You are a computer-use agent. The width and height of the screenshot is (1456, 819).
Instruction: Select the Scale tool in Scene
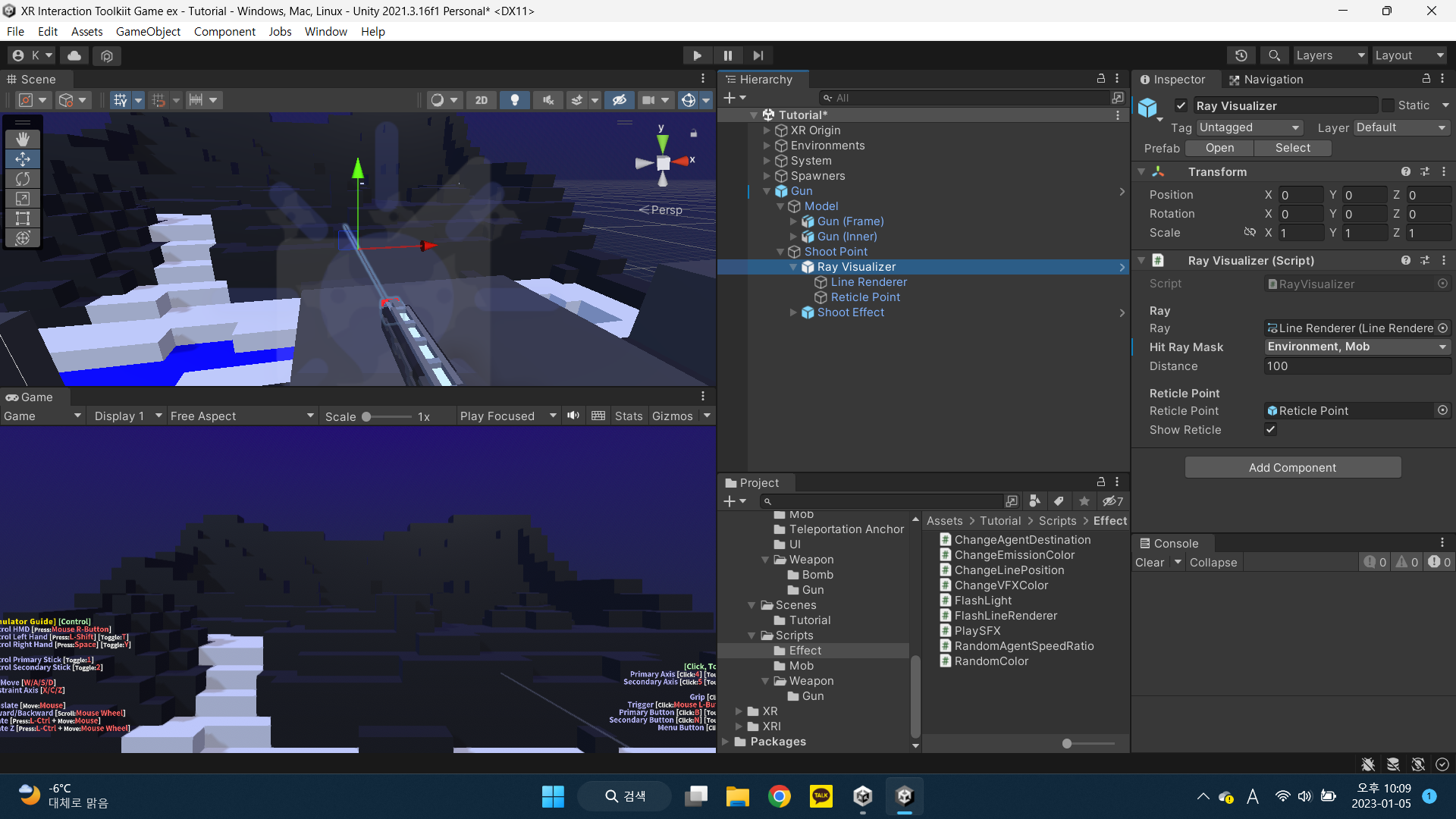[x=23, y=198]
